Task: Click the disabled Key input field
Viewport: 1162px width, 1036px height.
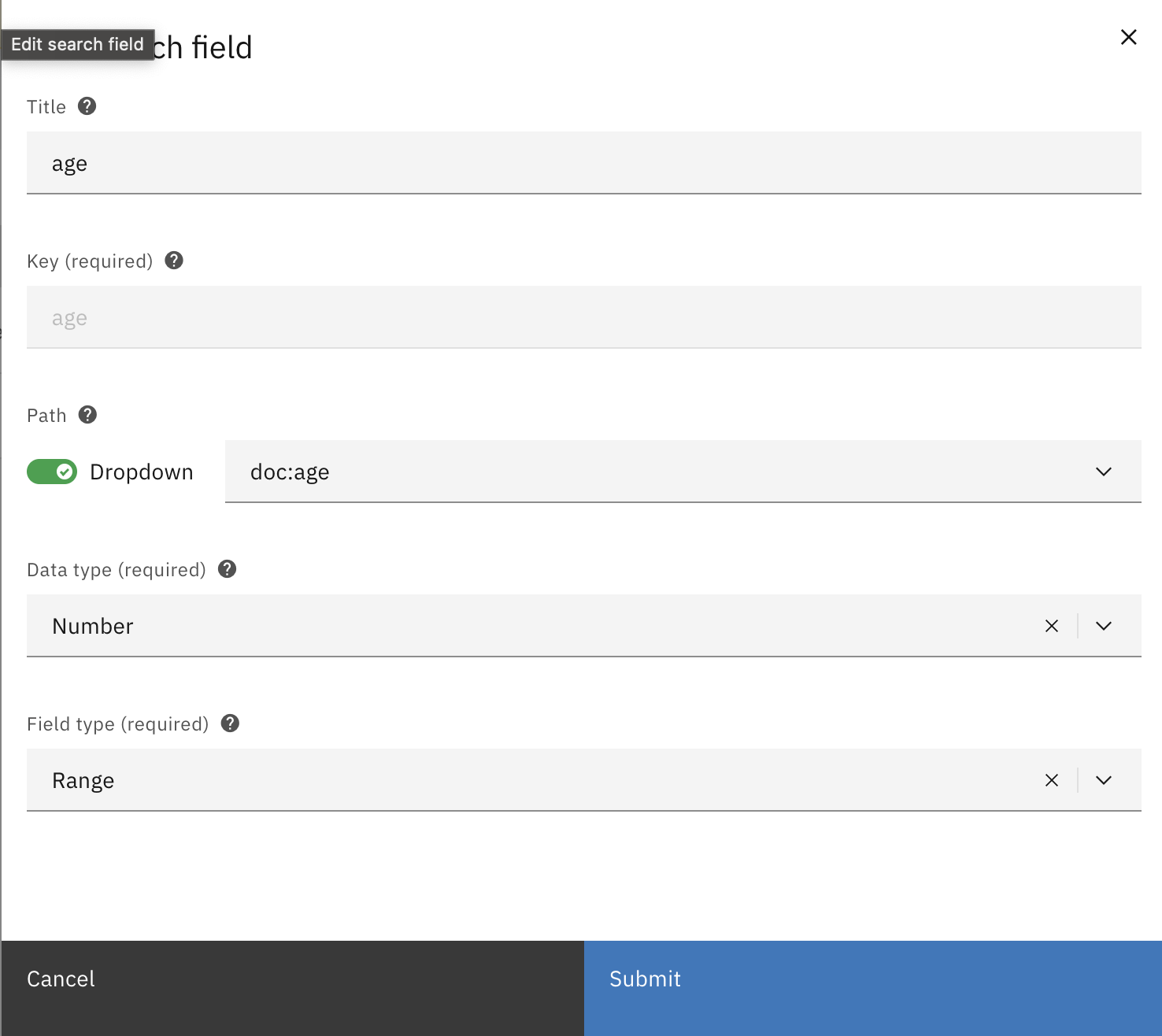Action: [x=583, y=317]
